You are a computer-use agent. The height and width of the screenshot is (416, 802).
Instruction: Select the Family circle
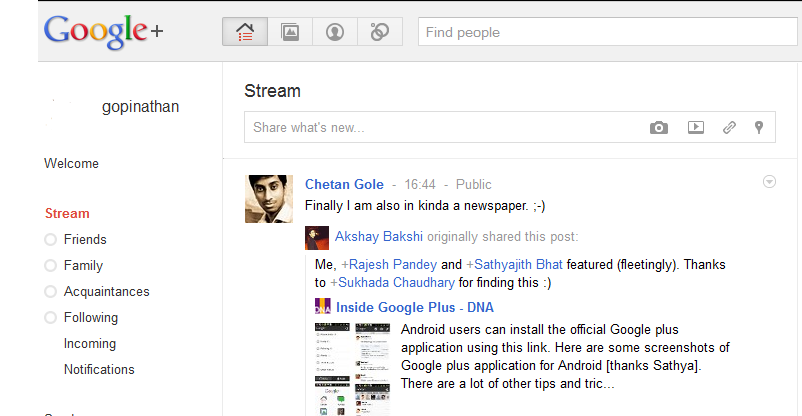(83, 266)
